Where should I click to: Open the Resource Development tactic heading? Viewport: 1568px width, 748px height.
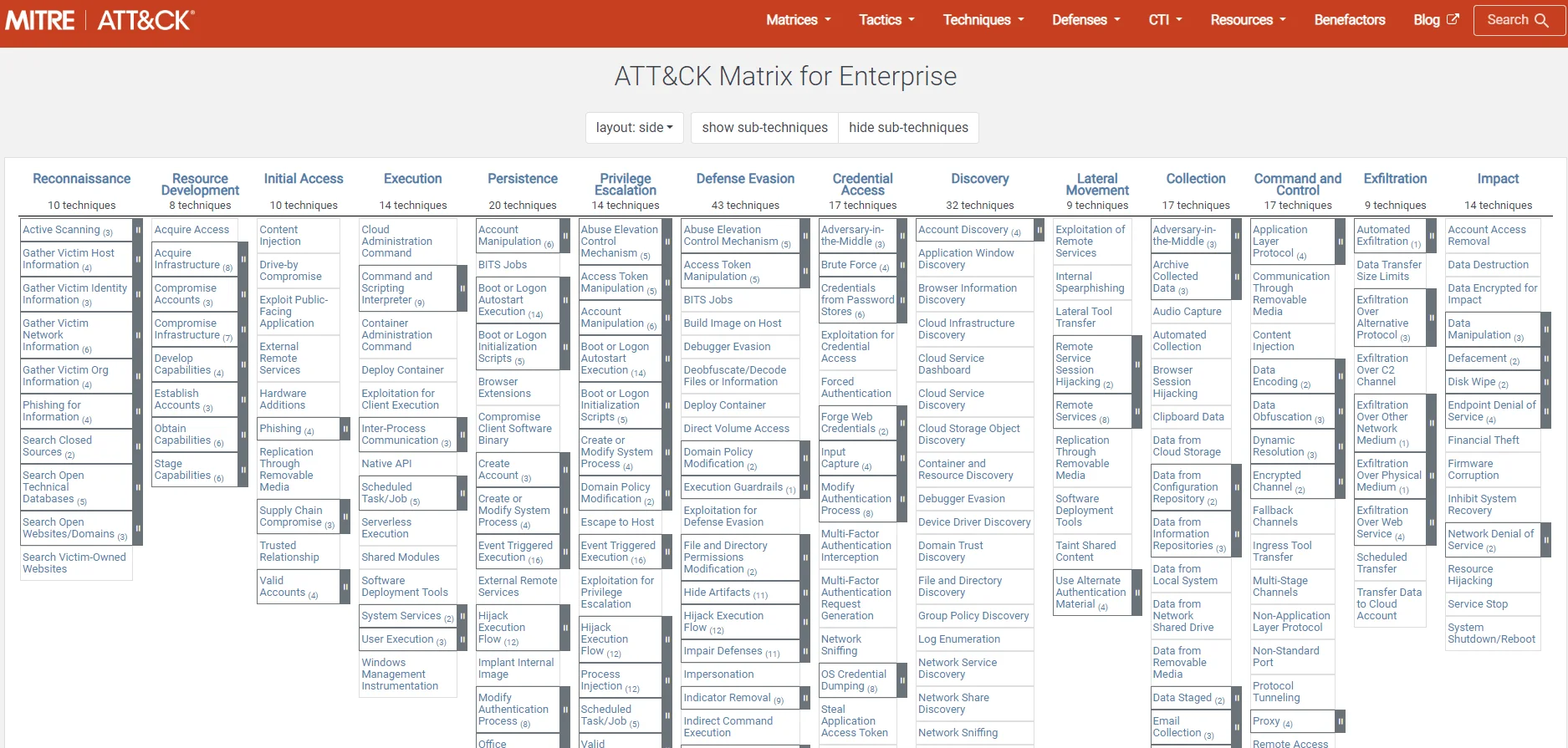(x=200, y=185)
